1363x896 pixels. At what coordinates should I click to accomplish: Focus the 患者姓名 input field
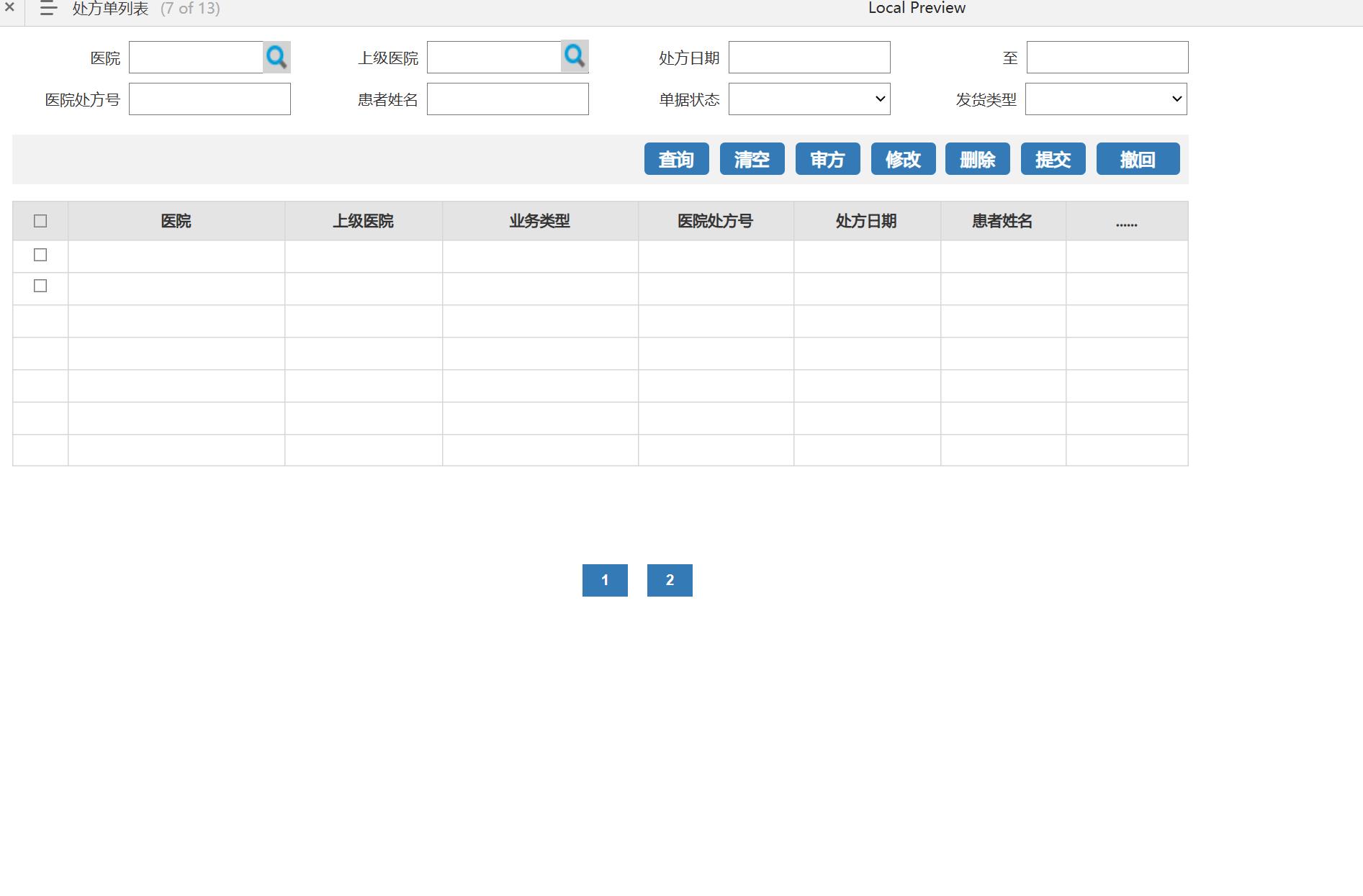pos(508,99)
